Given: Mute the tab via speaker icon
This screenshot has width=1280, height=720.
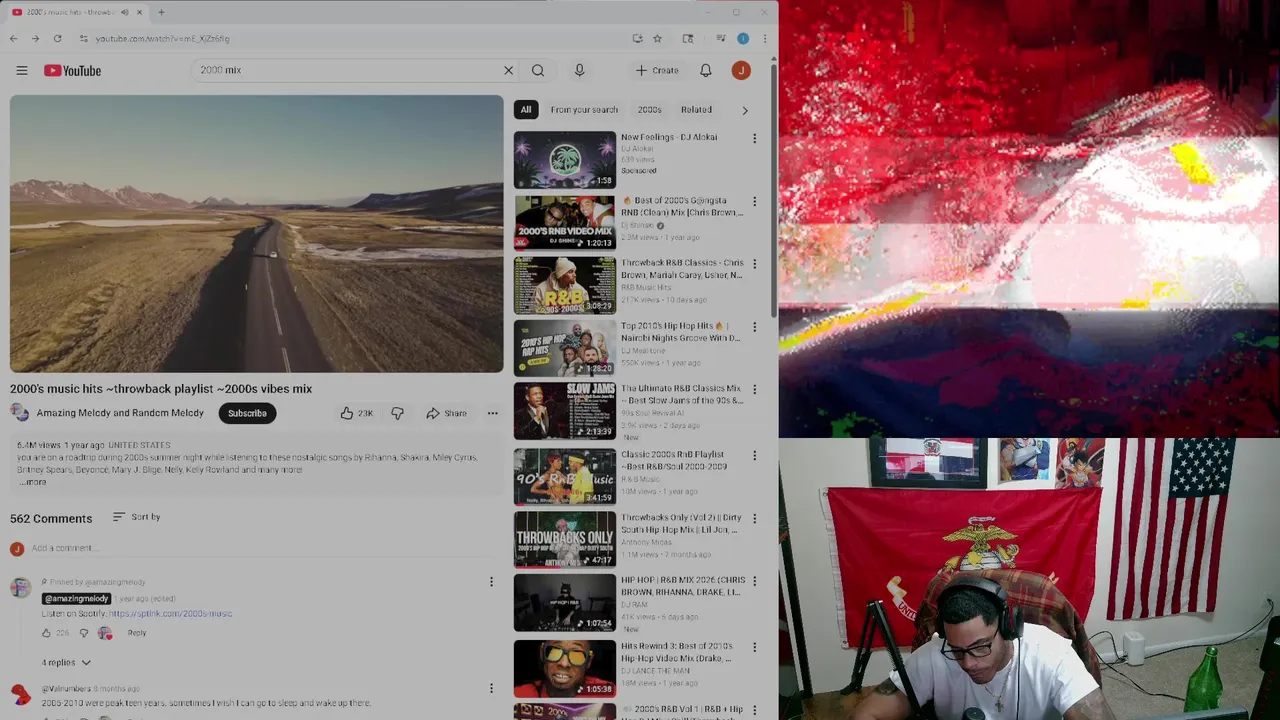Looking at the screenshot, I should coord(124,12).
